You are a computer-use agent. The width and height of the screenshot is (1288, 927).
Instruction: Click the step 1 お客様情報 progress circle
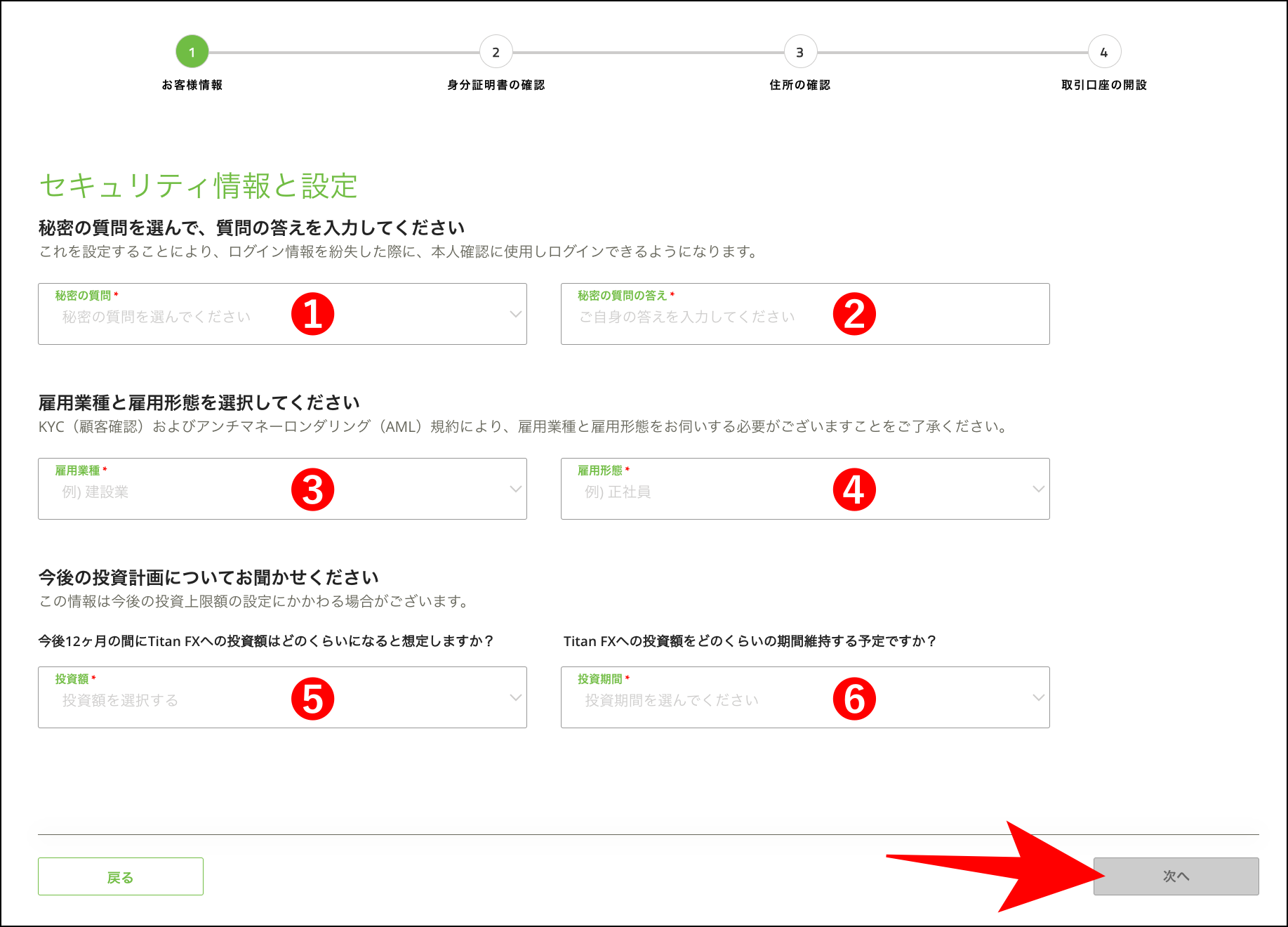tap(192, 51)
